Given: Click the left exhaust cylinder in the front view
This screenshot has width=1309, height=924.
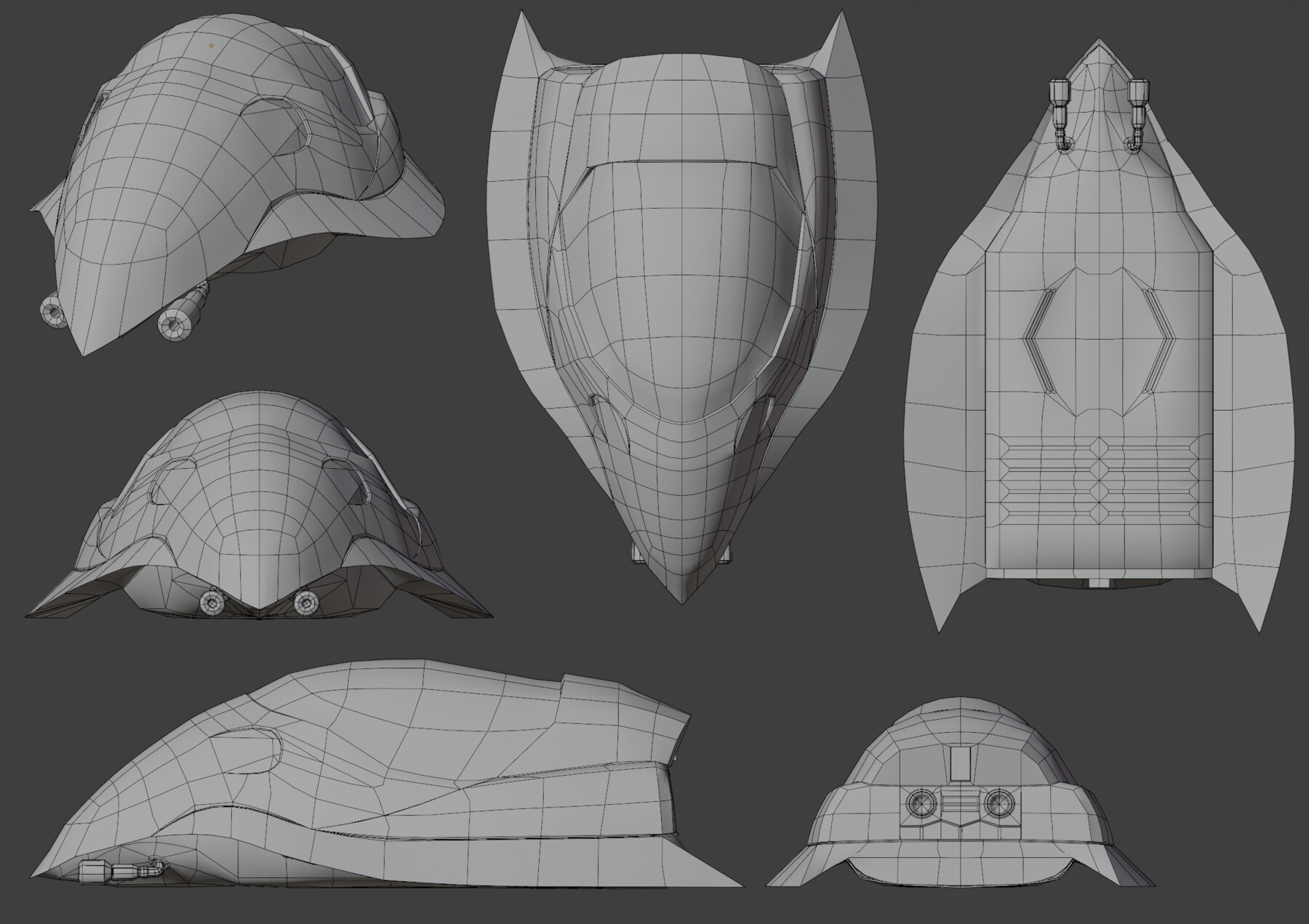Looking at the screenshot, I should [x=212, y=602].
